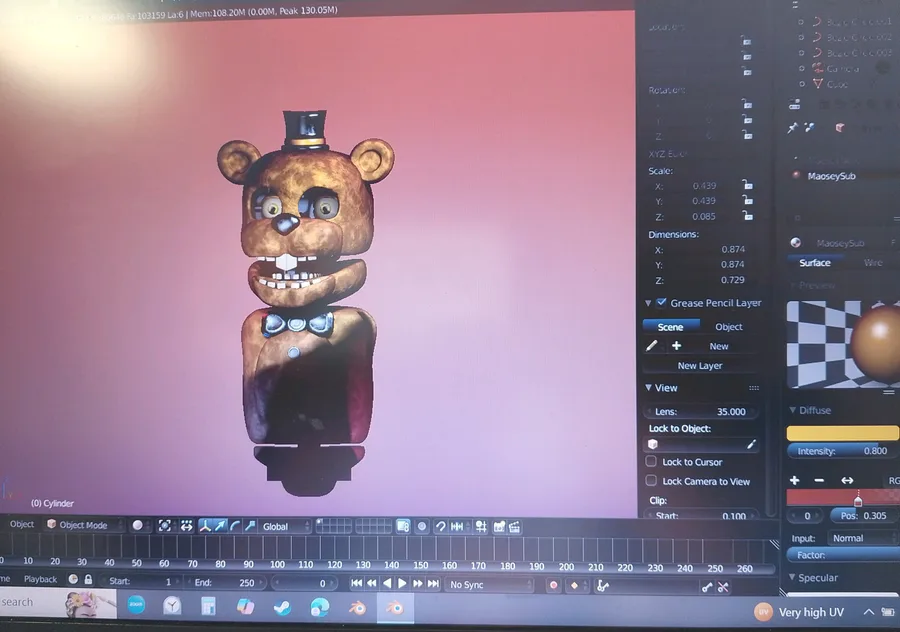
Task: Toggle lock beside Scale Z value
Action: [x=747, y=215]
